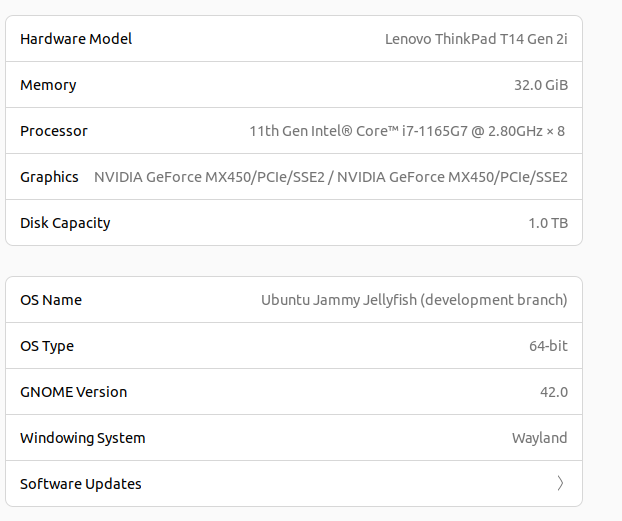Select the 1.0 TB disk value
The width and height of the screenshot is (622, 521).
548,223
